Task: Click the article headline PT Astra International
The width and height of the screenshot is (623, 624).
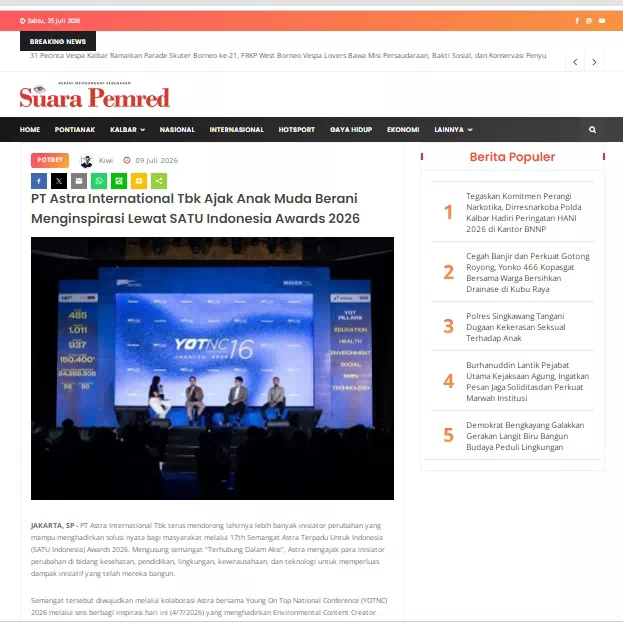Action: coord(195,209)
